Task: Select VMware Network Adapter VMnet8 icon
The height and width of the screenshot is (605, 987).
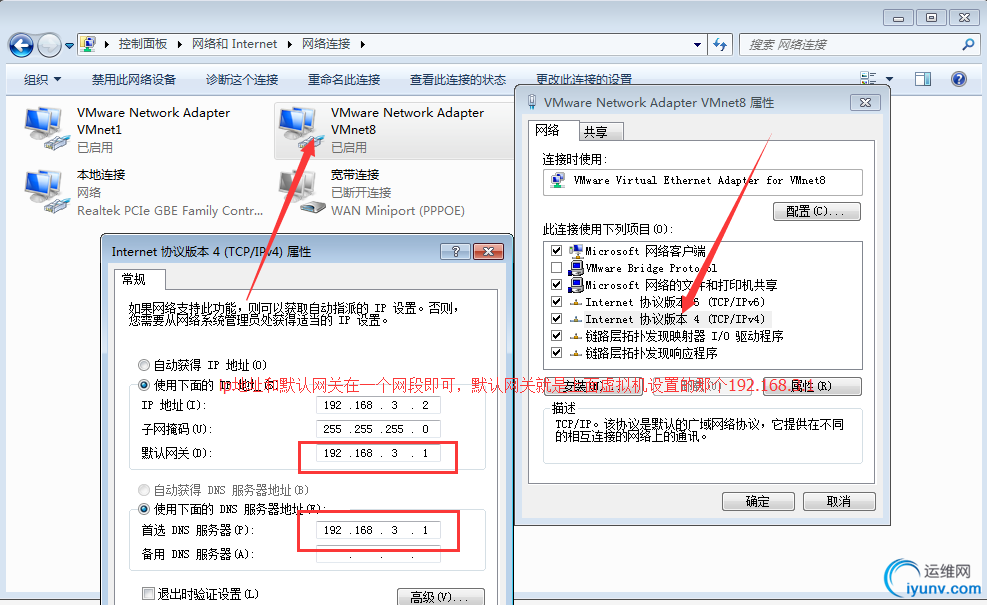Action: [300, 129]
